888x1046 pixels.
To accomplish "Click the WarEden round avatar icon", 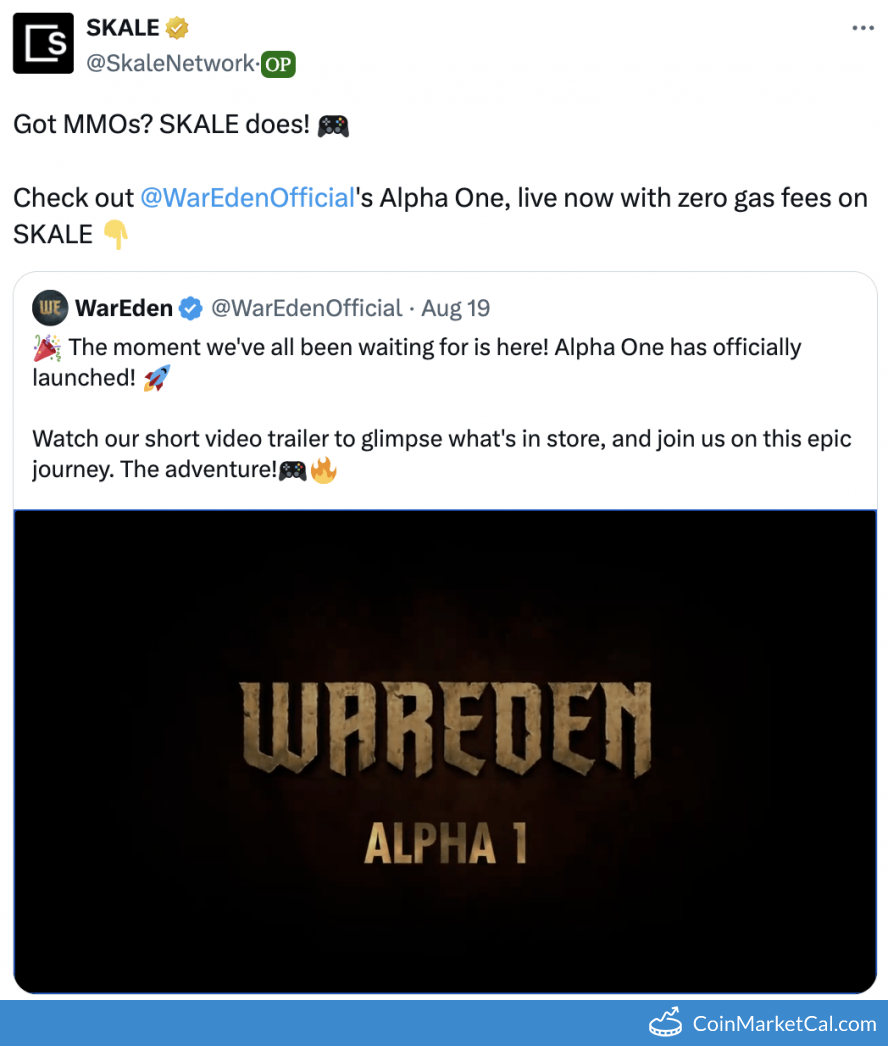I will pos(50,308).
